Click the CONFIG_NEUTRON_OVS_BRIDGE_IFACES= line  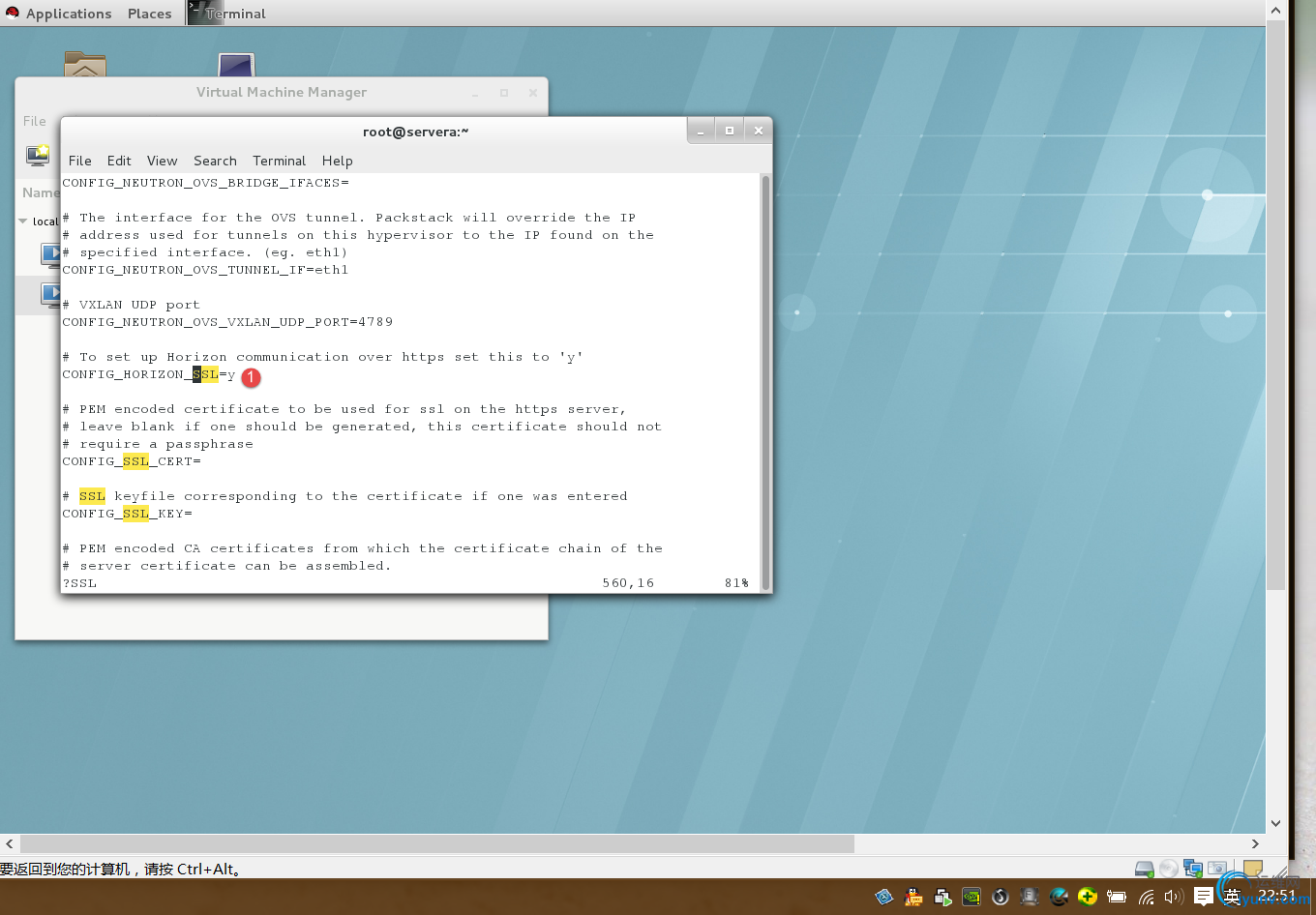coord(205,183)
